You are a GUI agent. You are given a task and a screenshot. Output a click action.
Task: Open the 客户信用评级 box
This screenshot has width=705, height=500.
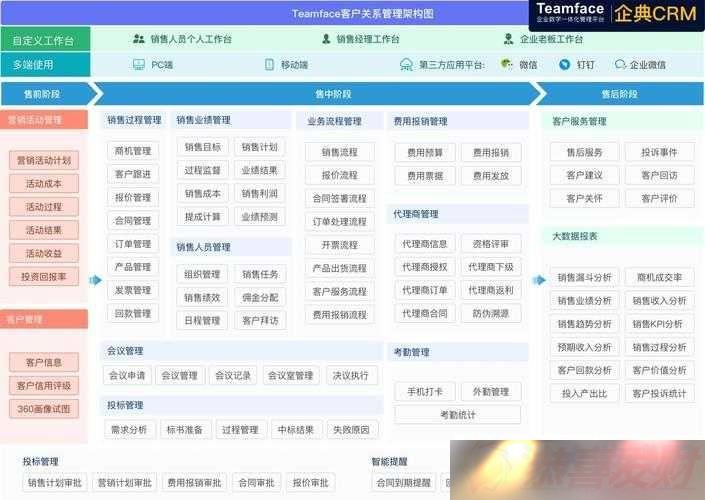(x=44, y=385)
